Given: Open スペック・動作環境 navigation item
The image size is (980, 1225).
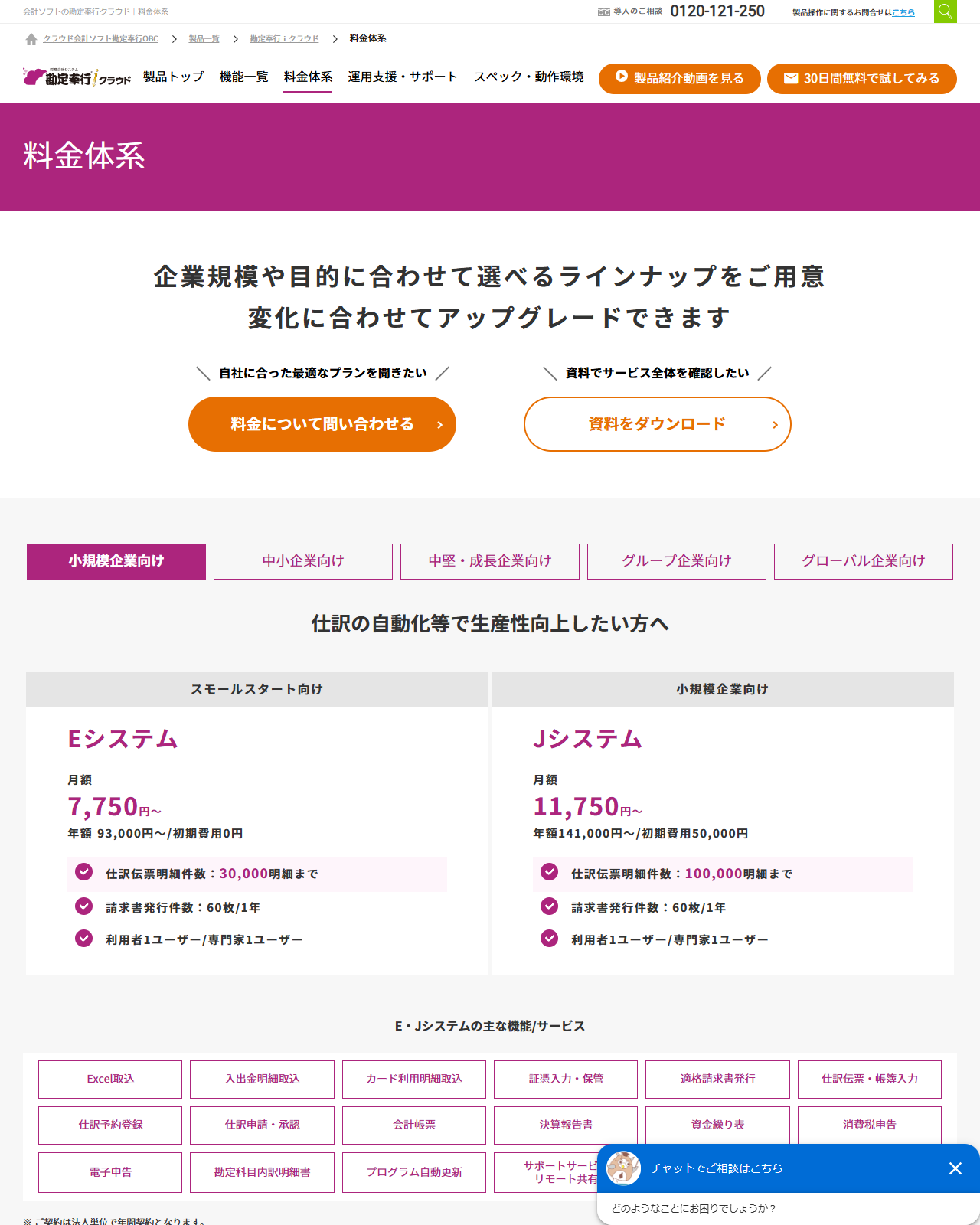Looking at the screenshot, I should (x=529, y=77).
